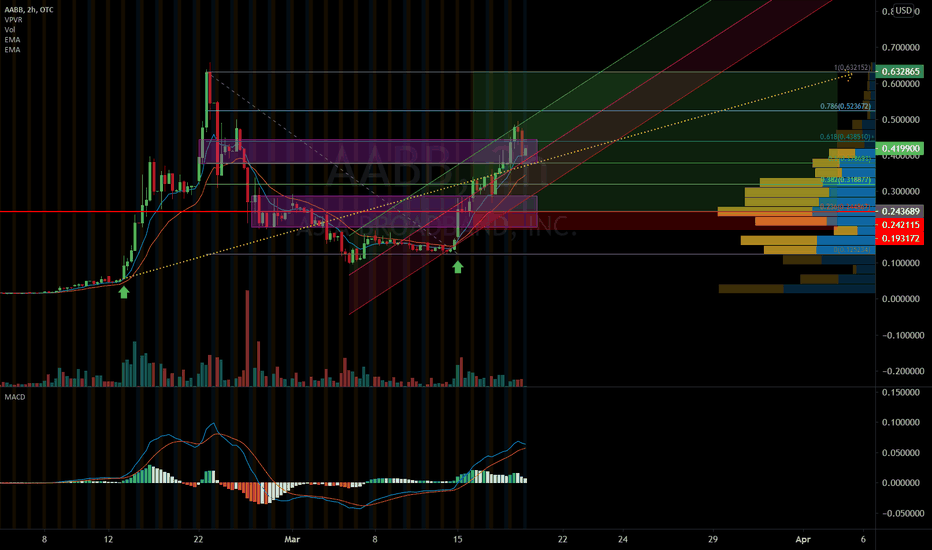Select the VPVR indicator label

pyautogui.click(x=13, y=20)
